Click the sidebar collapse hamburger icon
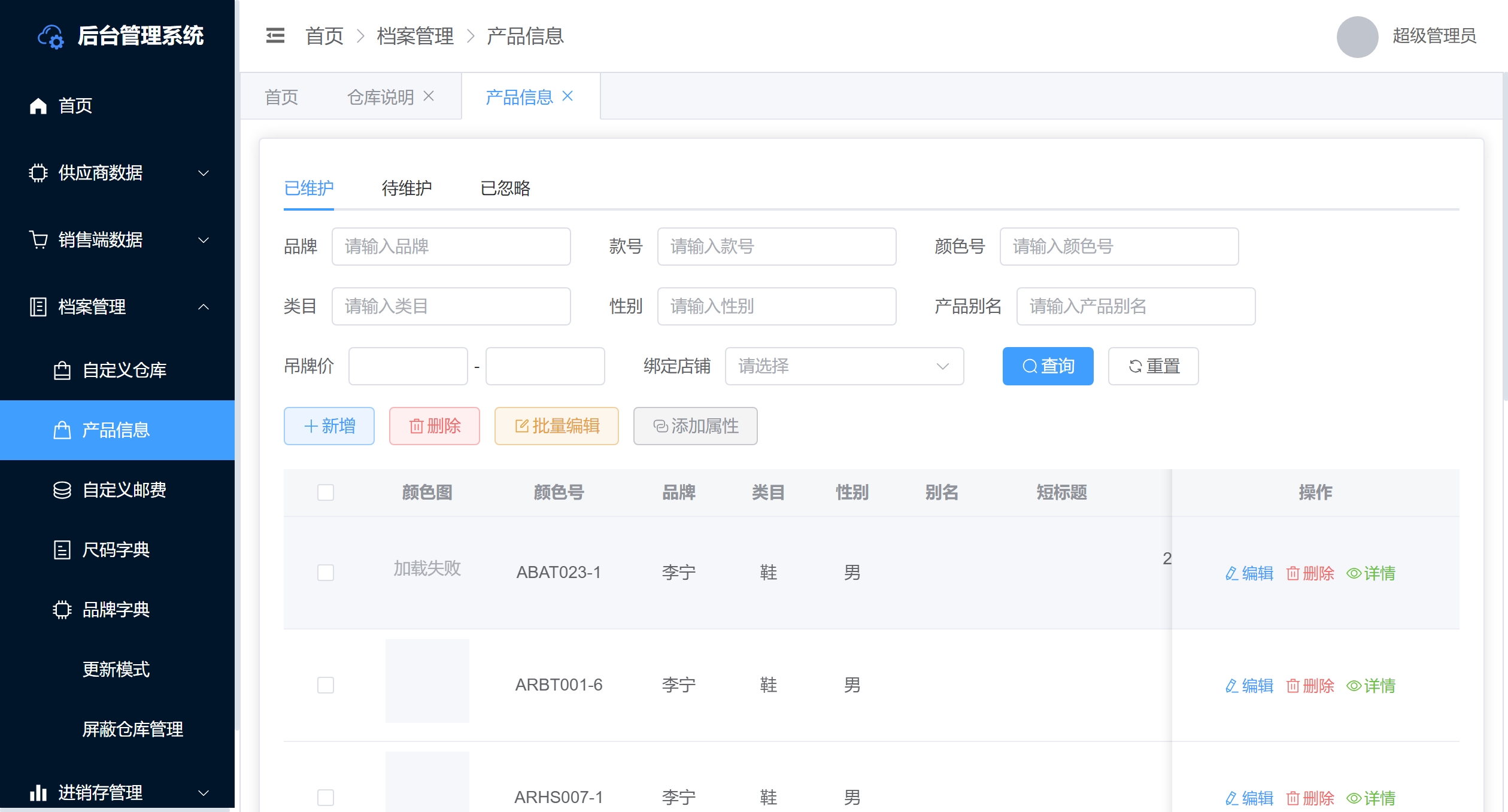1508x812 pixels. tap(275, 36)
